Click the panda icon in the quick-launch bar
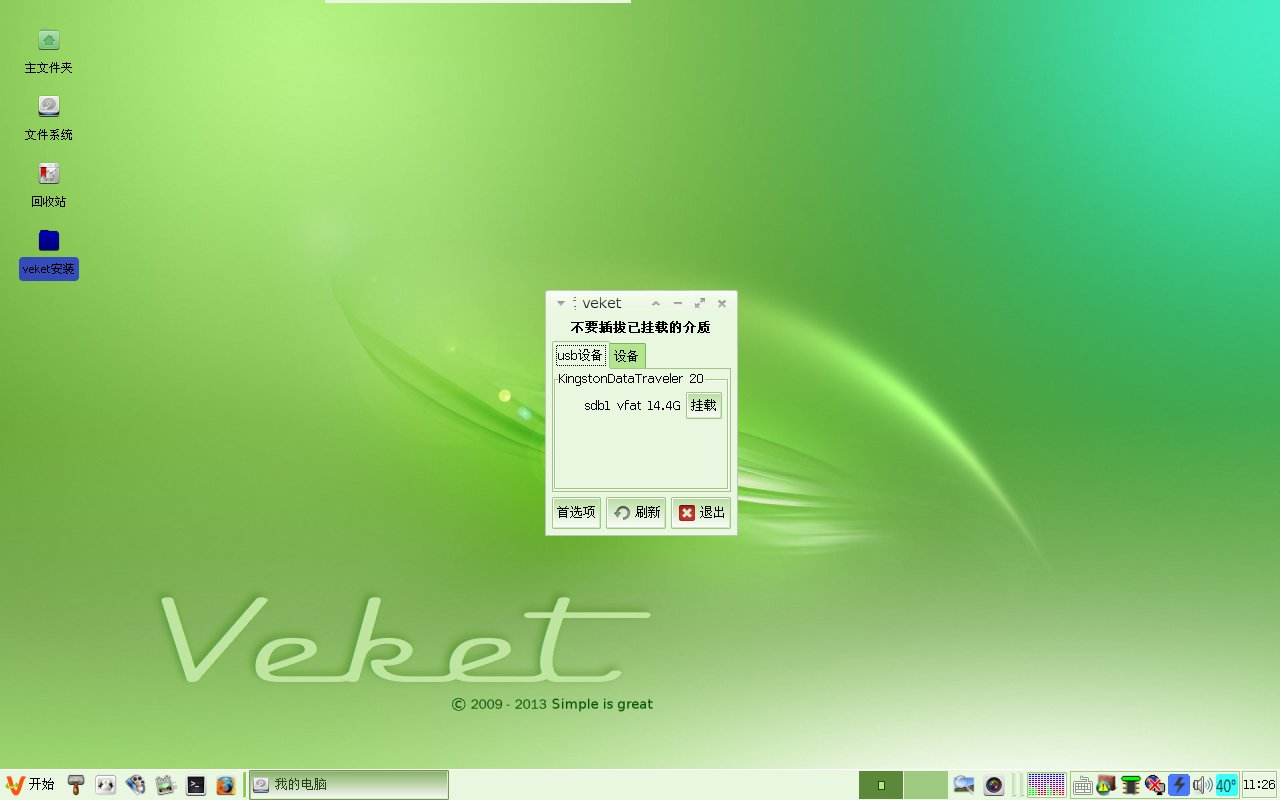 pyautogui.click(x=106, y=785)
